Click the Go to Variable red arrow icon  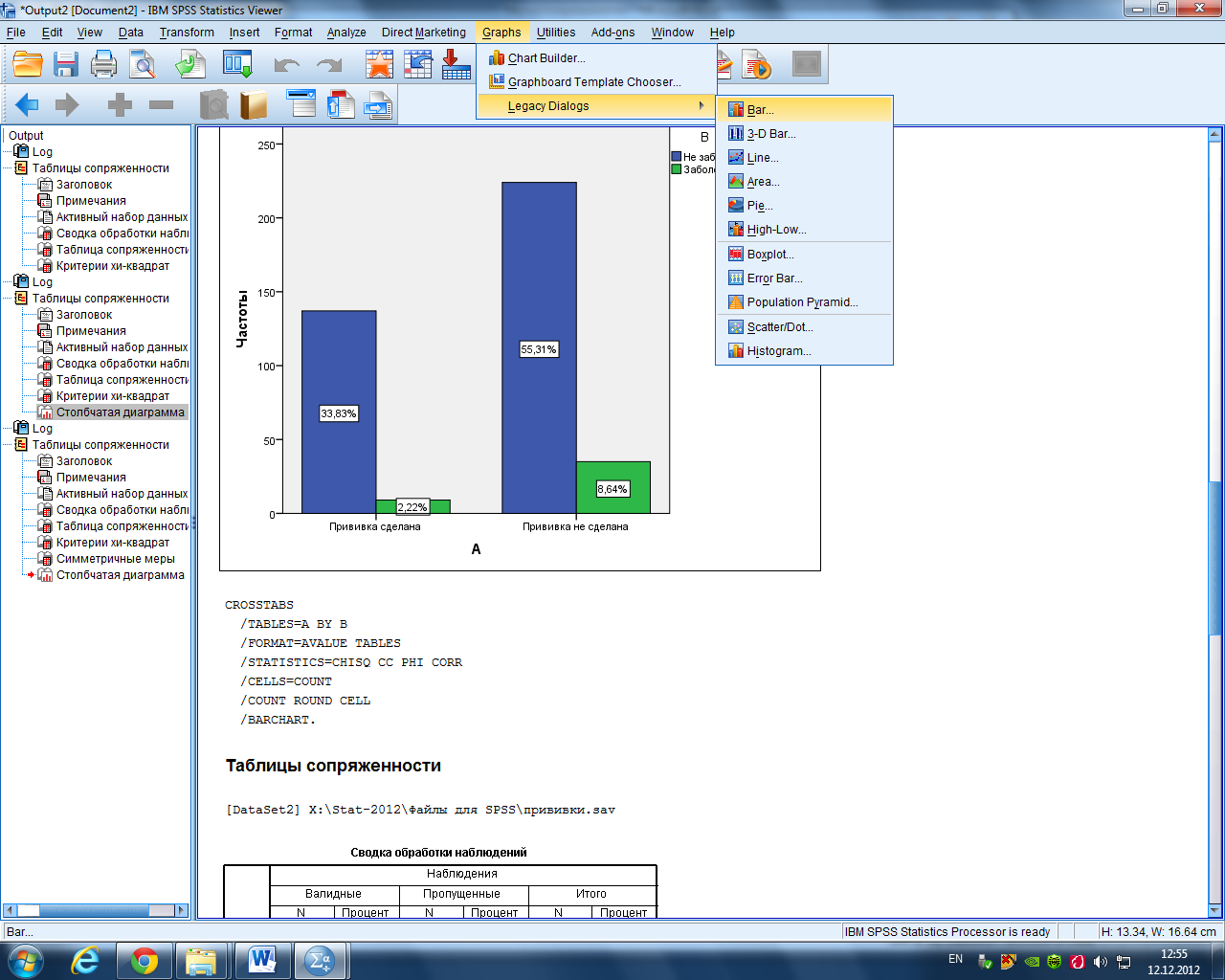click(x=456, y=64)
